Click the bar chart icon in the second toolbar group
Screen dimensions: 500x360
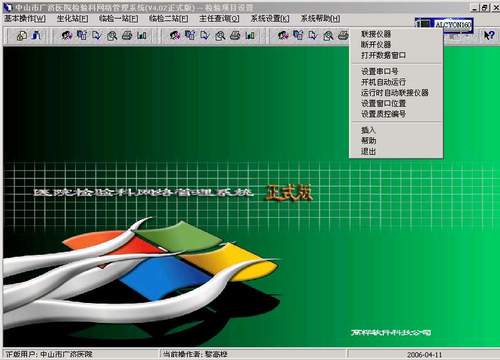point(250,35)
